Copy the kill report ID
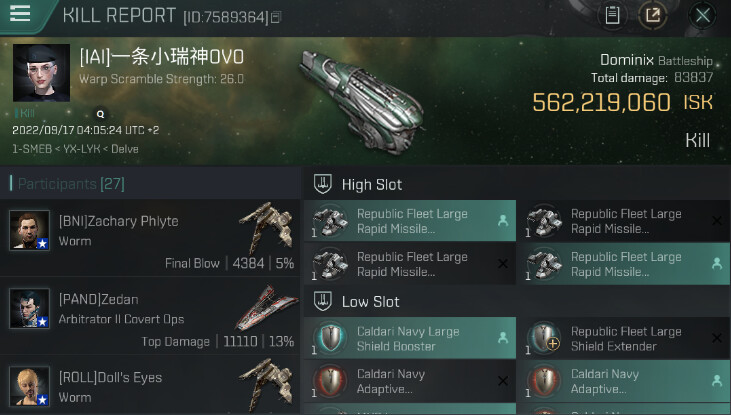This screenshot has width=731, height=415. 276,17
